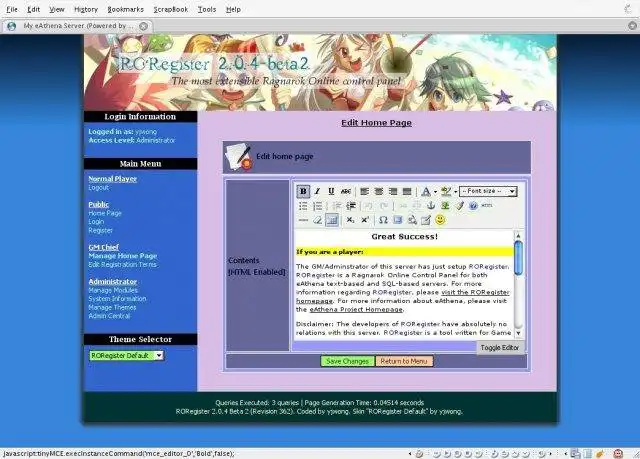Viewport: 640px width, 459px height.
Task: Click the editor scrollbar down arrow
Action: [x=518, y=333]
